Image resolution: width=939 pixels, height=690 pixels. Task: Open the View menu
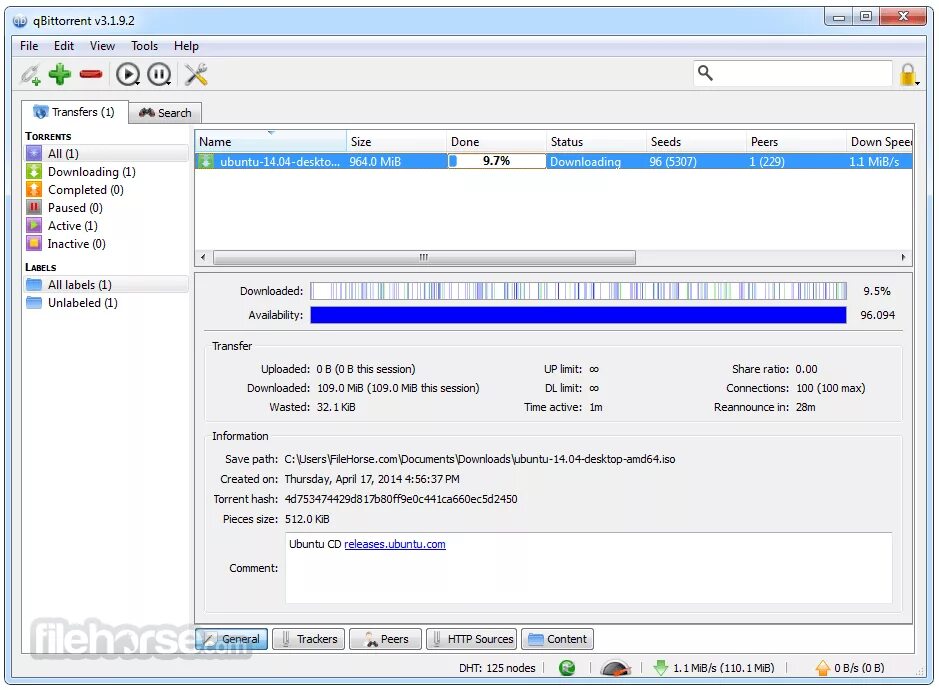click(x=102, y=46)
